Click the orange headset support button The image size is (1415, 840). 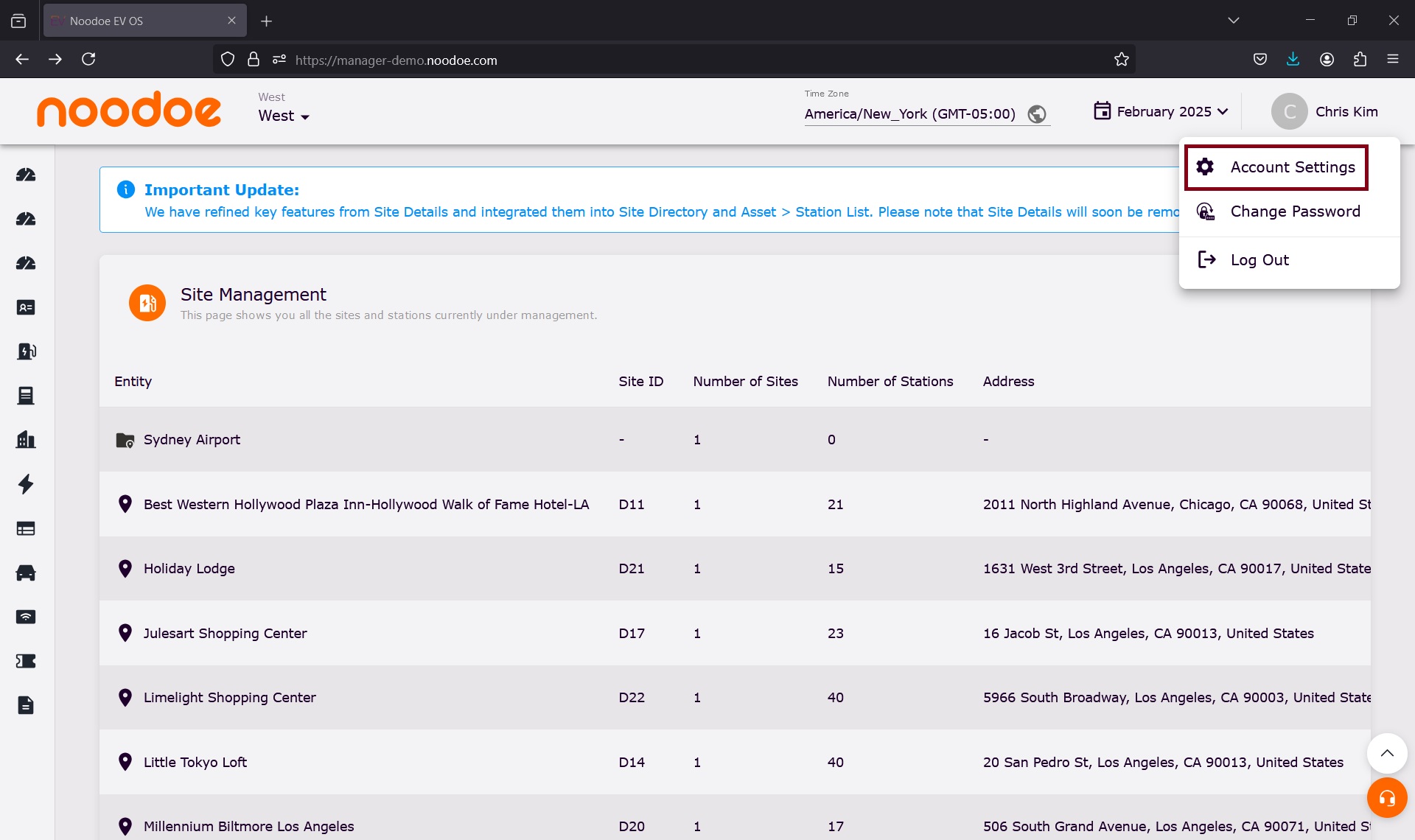point(1386,797)
